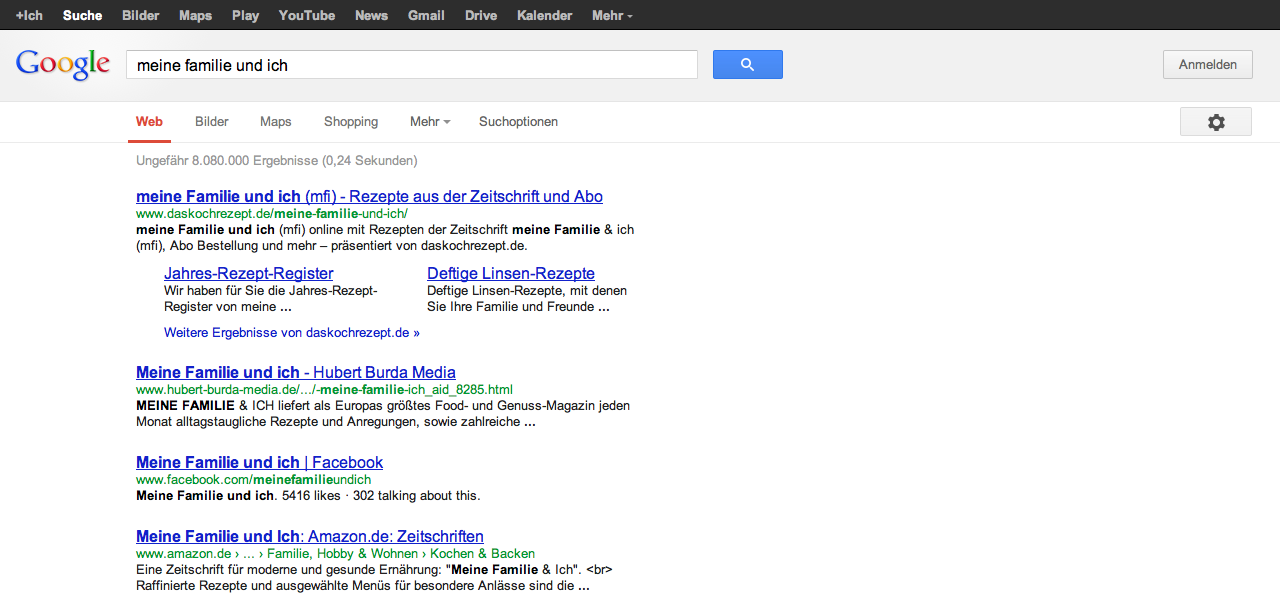Expand the Mehr dropdown under search tabs
This screenshot has height=614, width=1280.
[429, 122]
